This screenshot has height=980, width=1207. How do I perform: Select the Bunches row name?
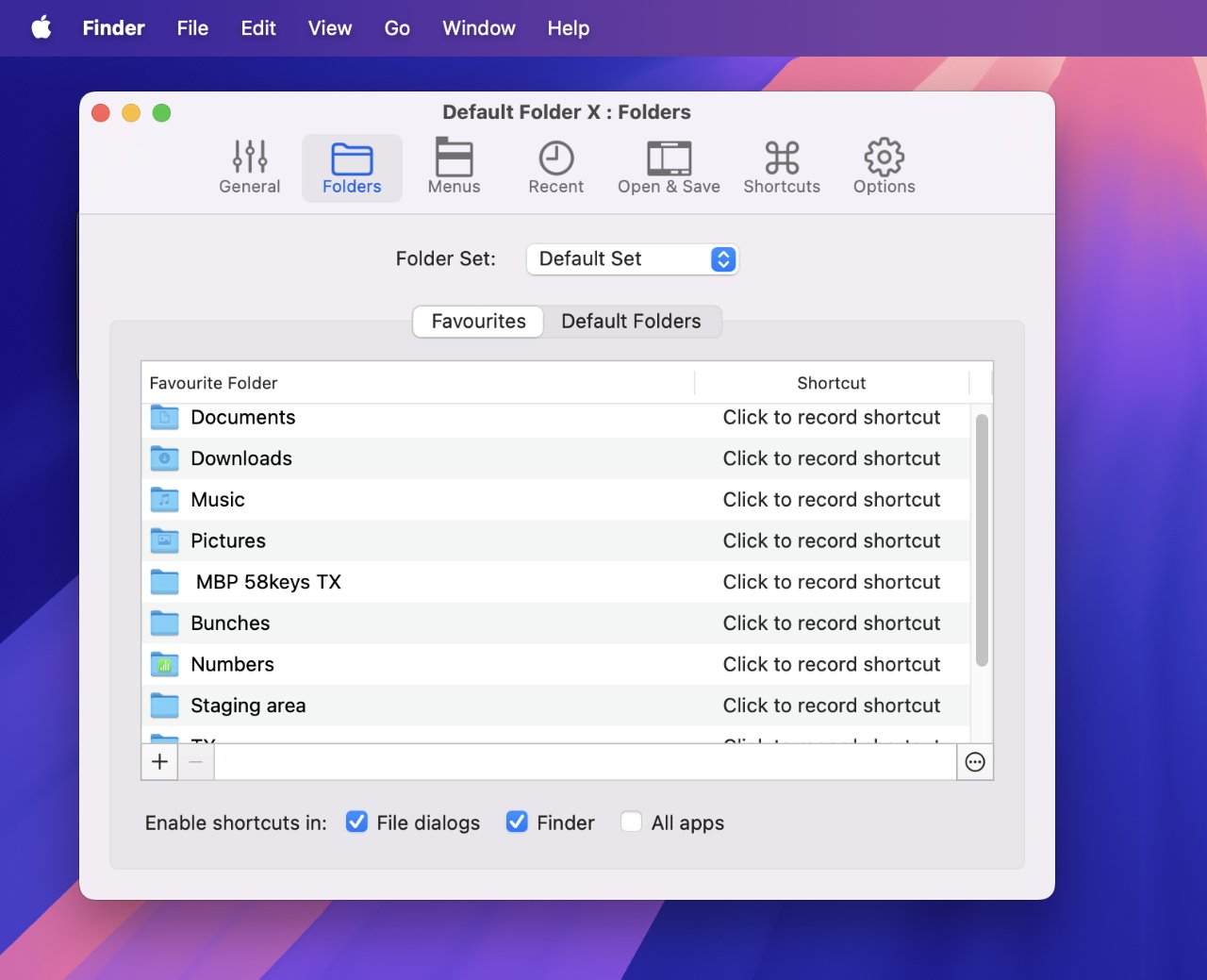[230, 623]
